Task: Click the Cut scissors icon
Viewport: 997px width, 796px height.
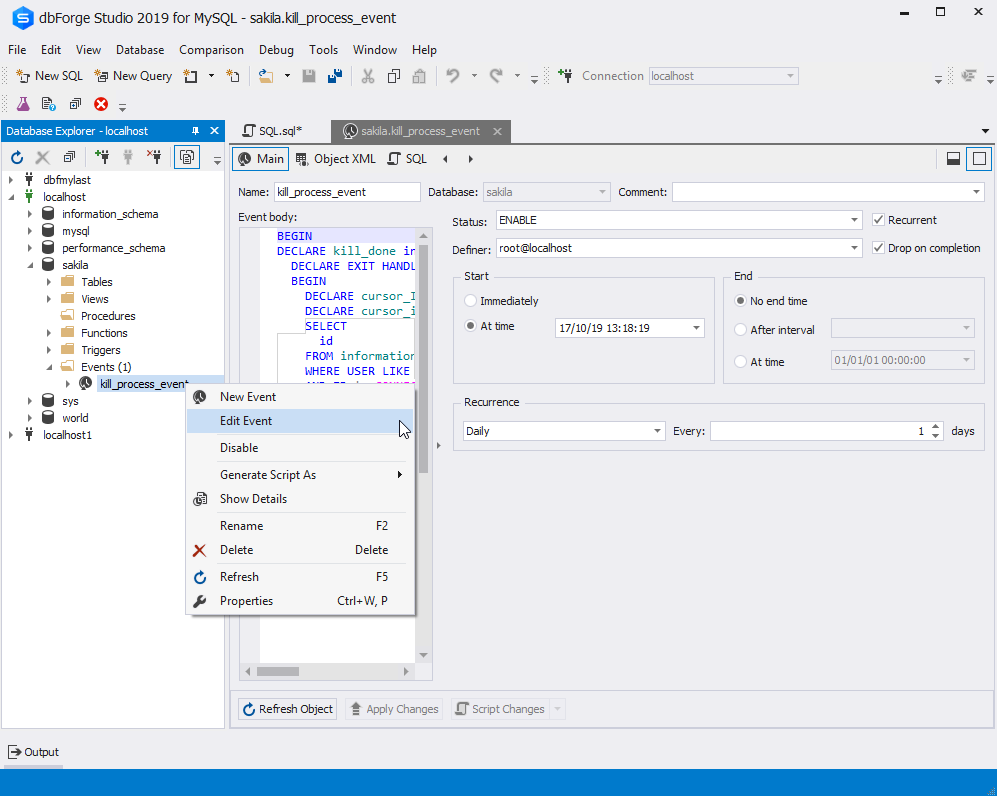Action: pyautogui.click(x=368, y=76)
